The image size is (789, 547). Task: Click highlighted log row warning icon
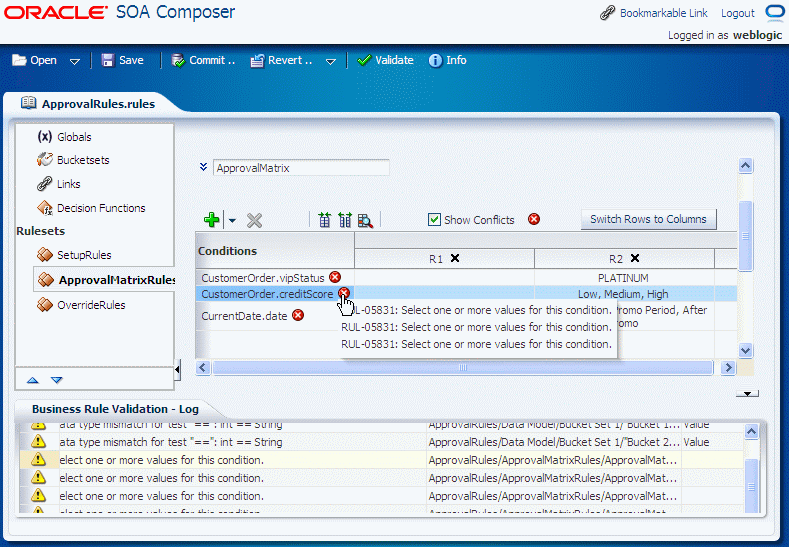(x=38, y=459)
